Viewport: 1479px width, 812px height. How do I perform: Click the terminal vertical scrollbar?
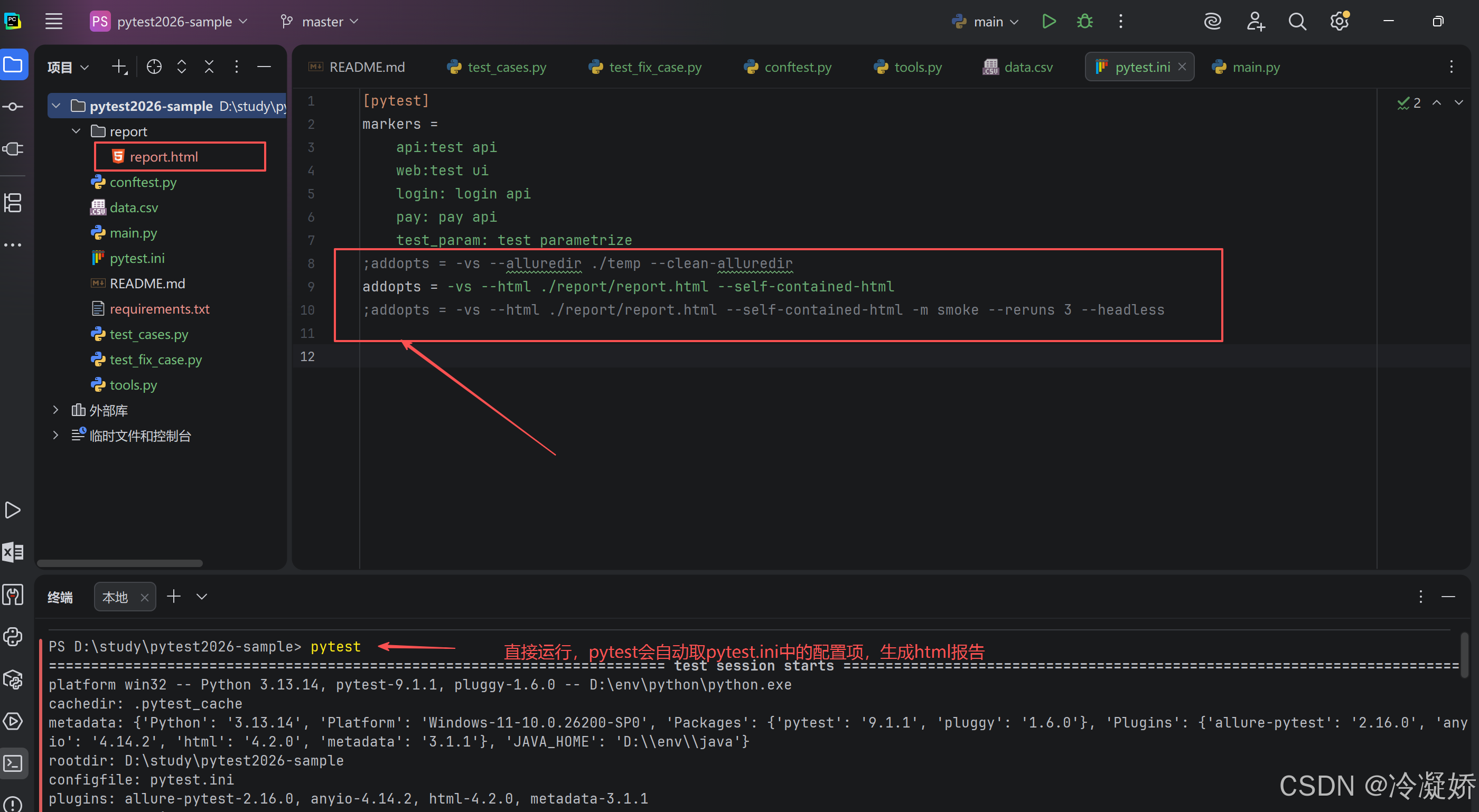(x=1464, y=654)
